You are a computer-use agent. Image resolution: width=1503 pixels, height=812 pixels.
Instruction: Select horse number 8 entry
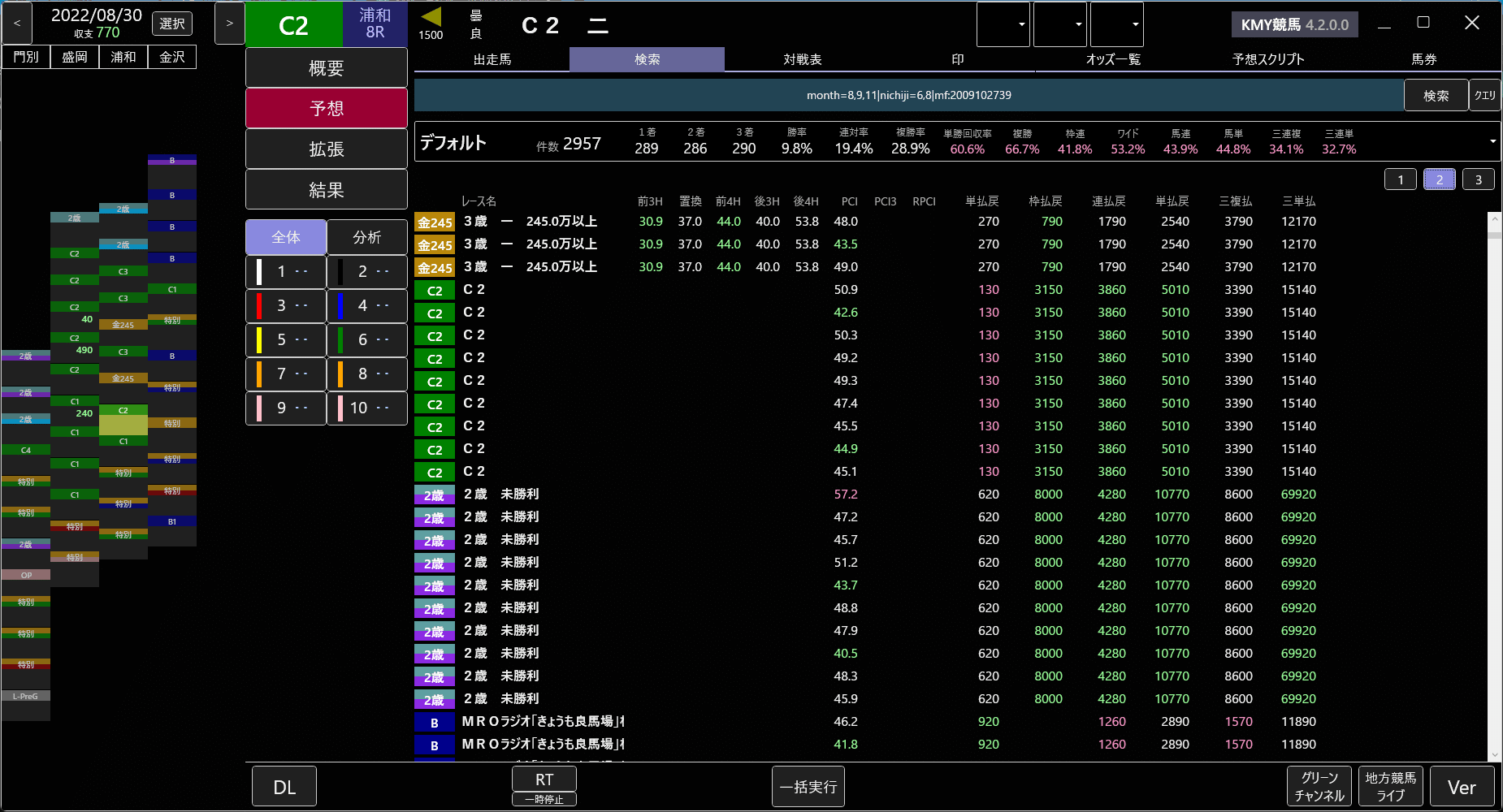coord(367,374)
